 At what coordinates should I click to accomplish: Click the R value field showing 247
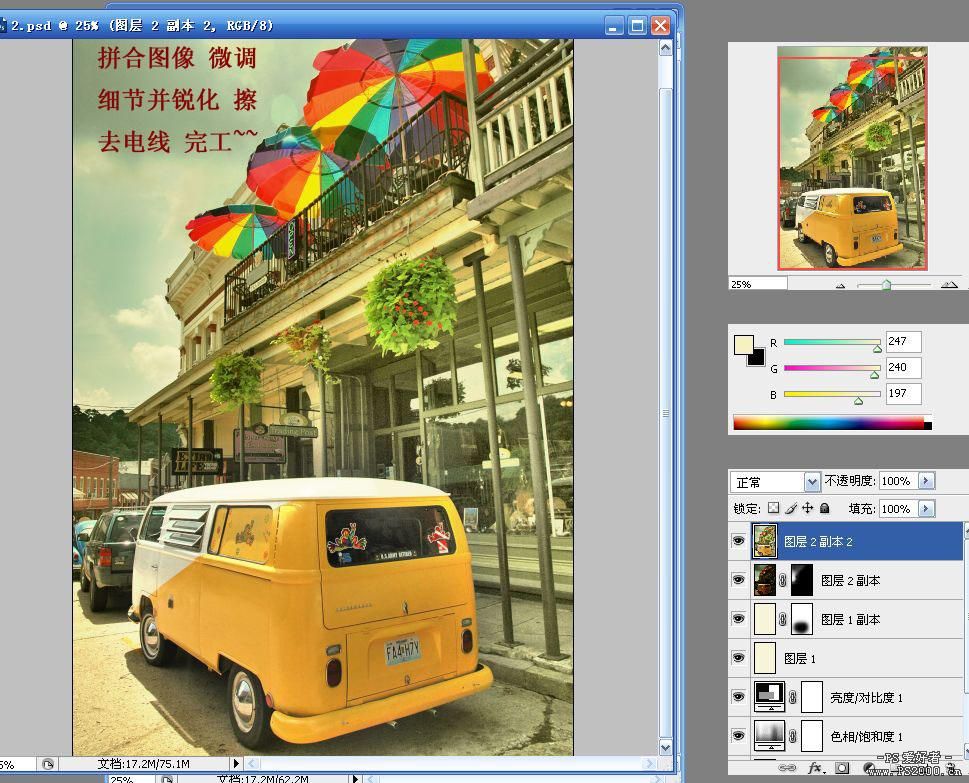tap(903, 341)
